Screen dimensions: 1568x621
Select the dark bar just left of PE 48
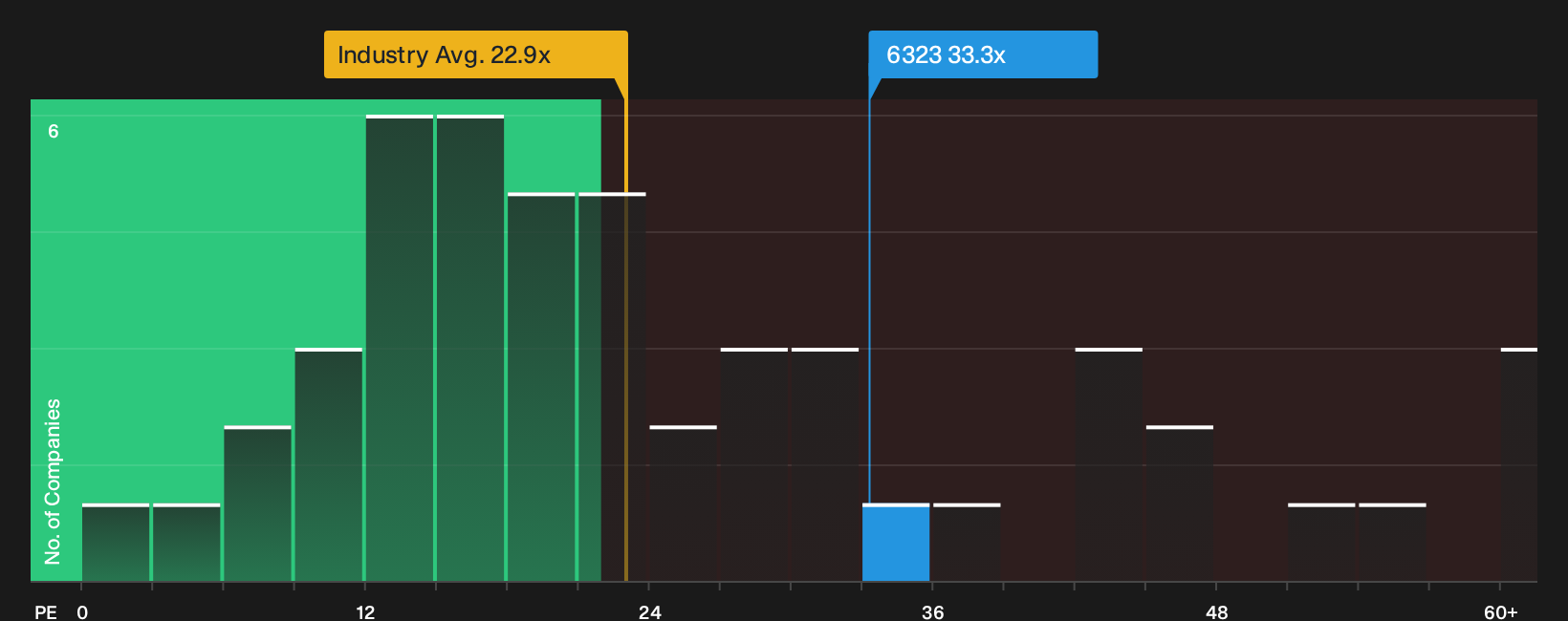point(1180,503)
